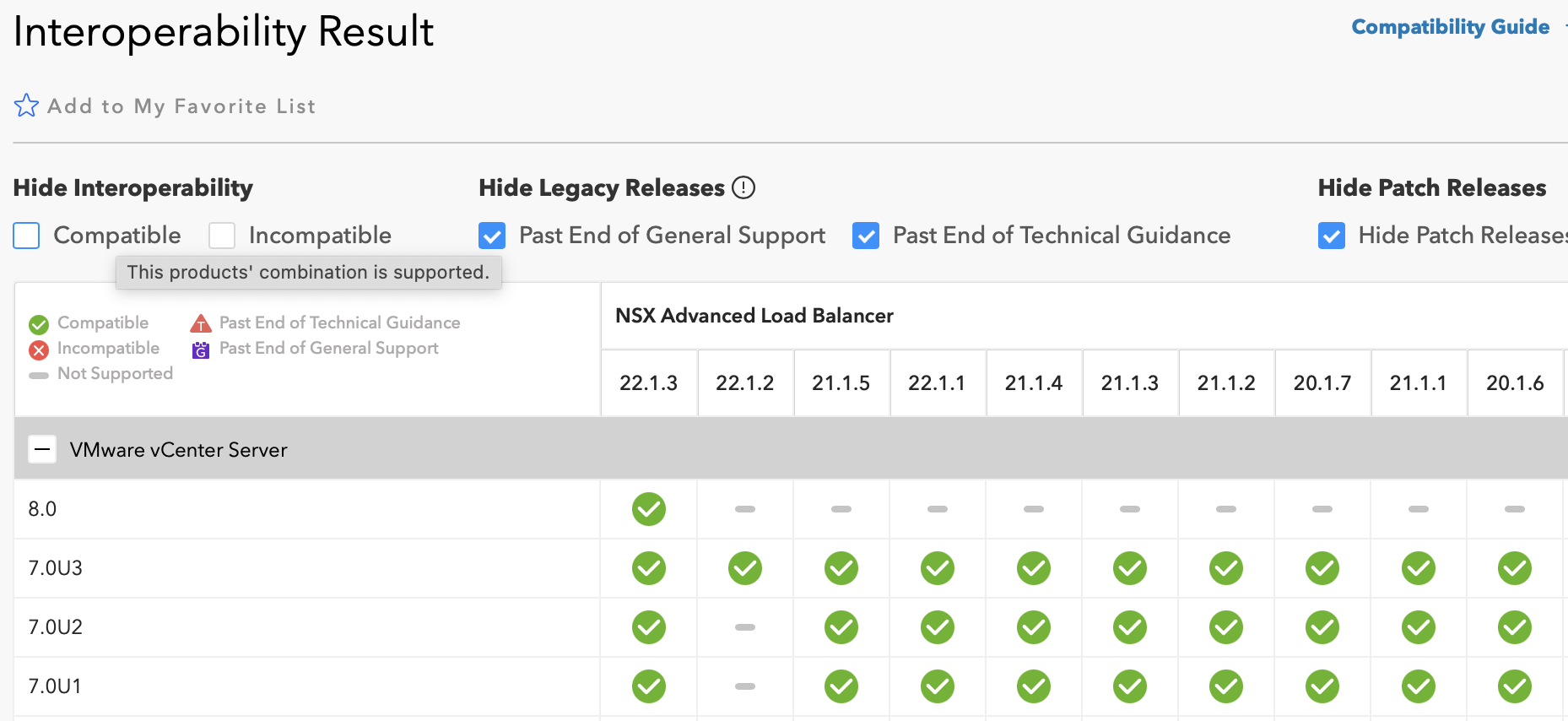Image resolution: width=1568 pixels, height=721 pixels.
Task: Select the 22.1.3 version column header
Action: click(x=649, y=383)
